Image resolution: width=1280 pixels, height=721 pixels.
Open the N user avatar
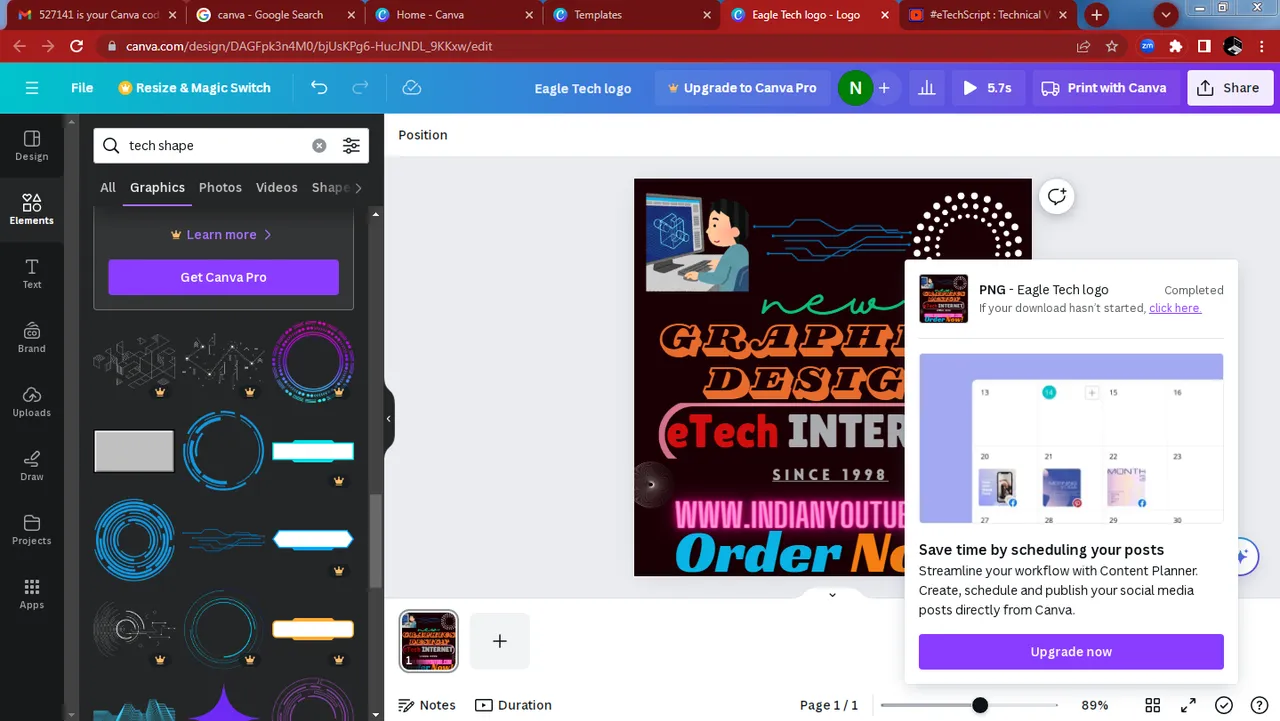(854, 88)
